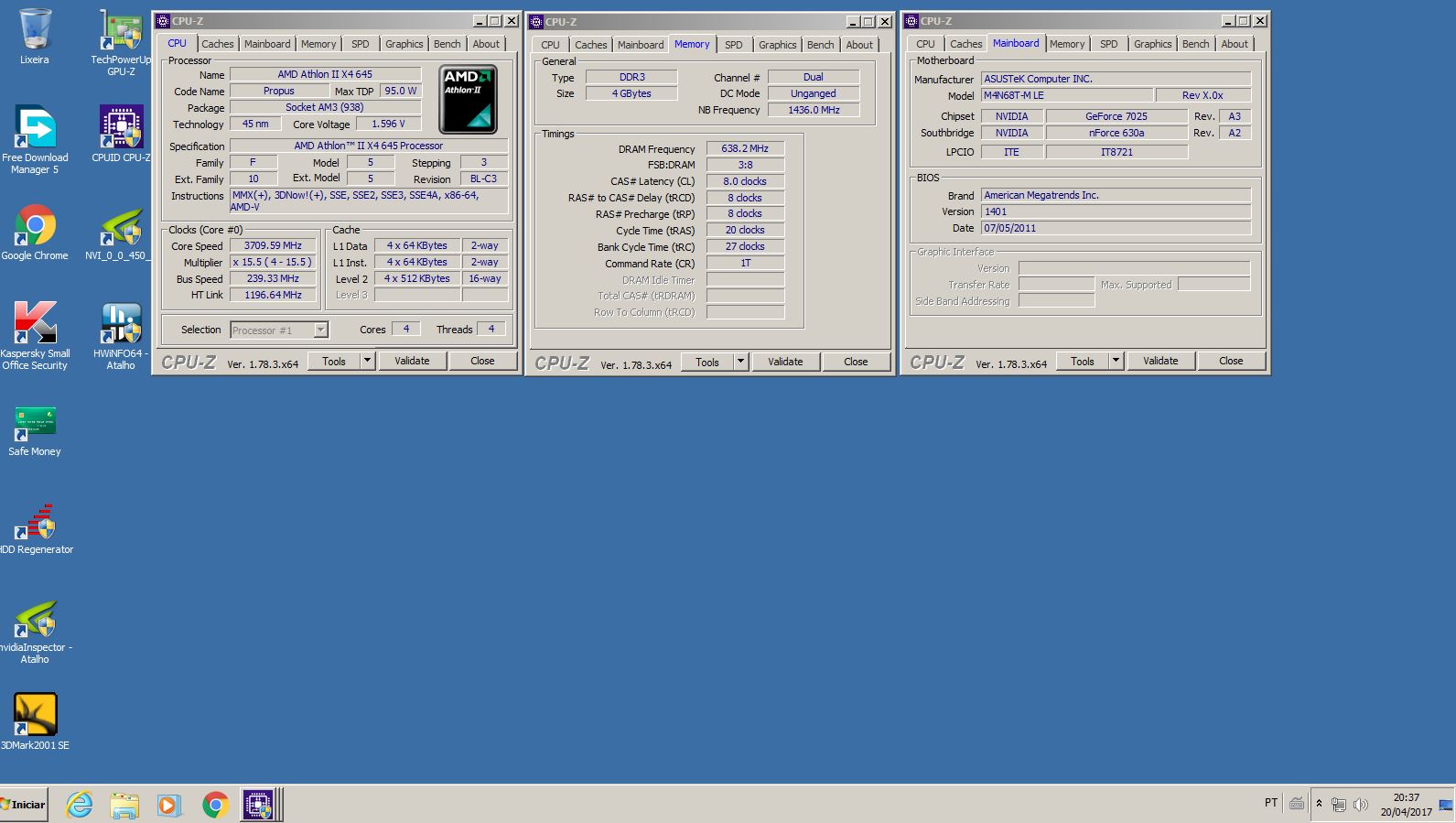Open SPD tab in first CPU-Z window

(361, 44)
